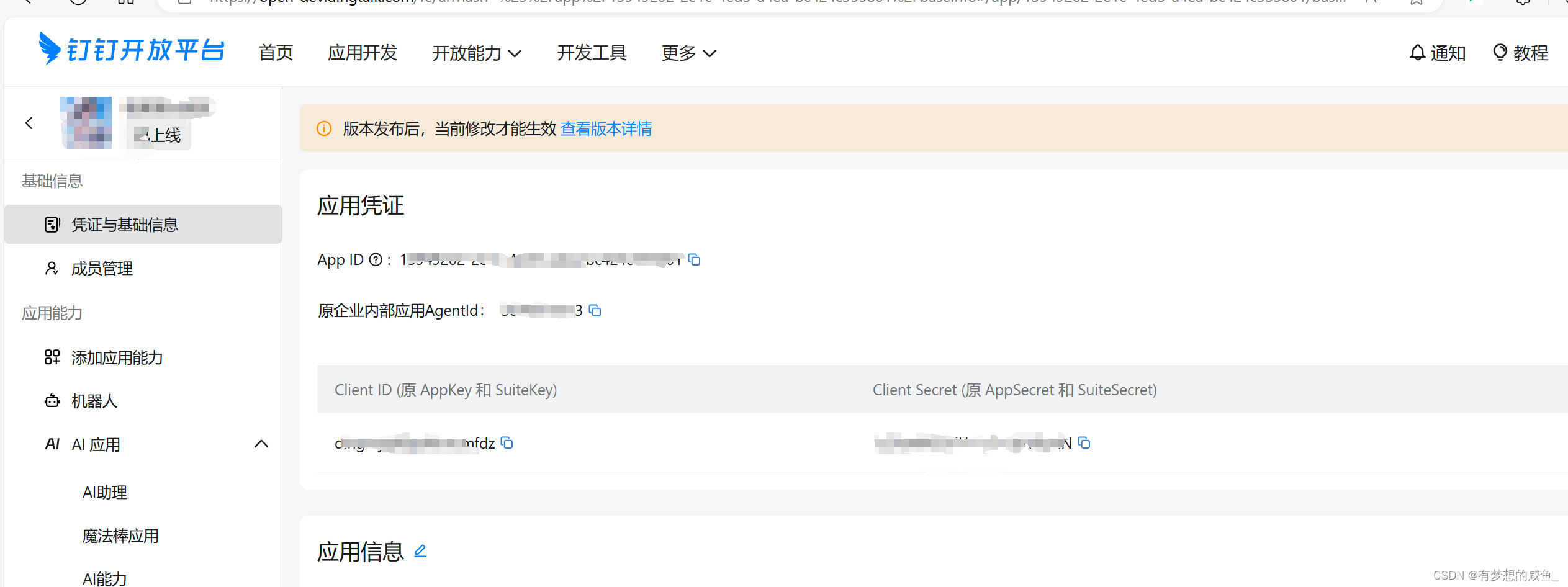1568x587 pixels.
Task: Open the 开发工具 menu item
Action: point(592,53)
